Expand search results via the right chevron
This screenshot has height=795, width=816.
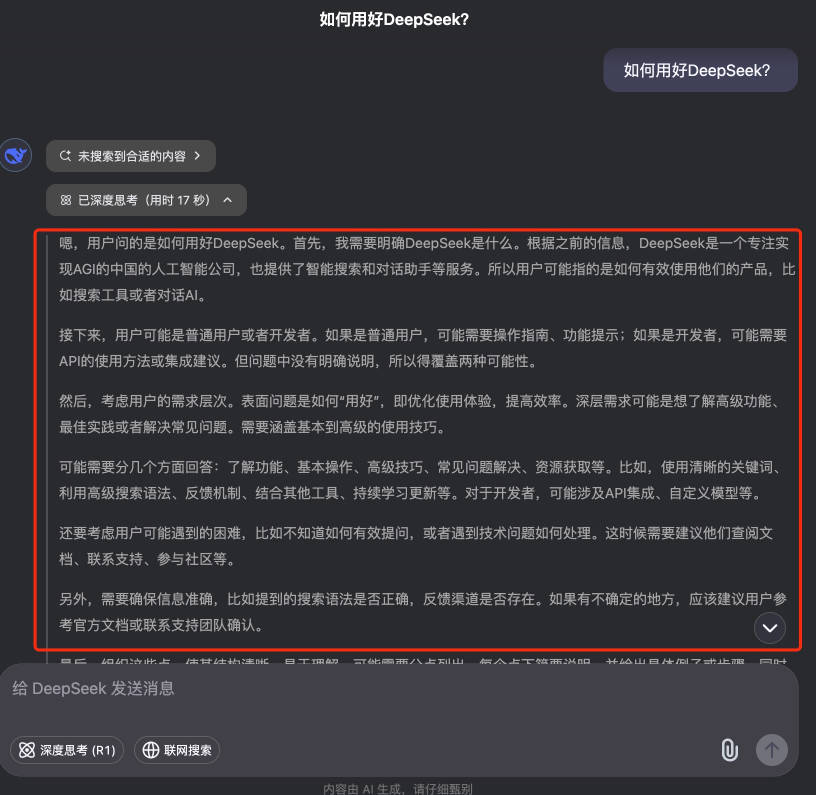point(197,156)
